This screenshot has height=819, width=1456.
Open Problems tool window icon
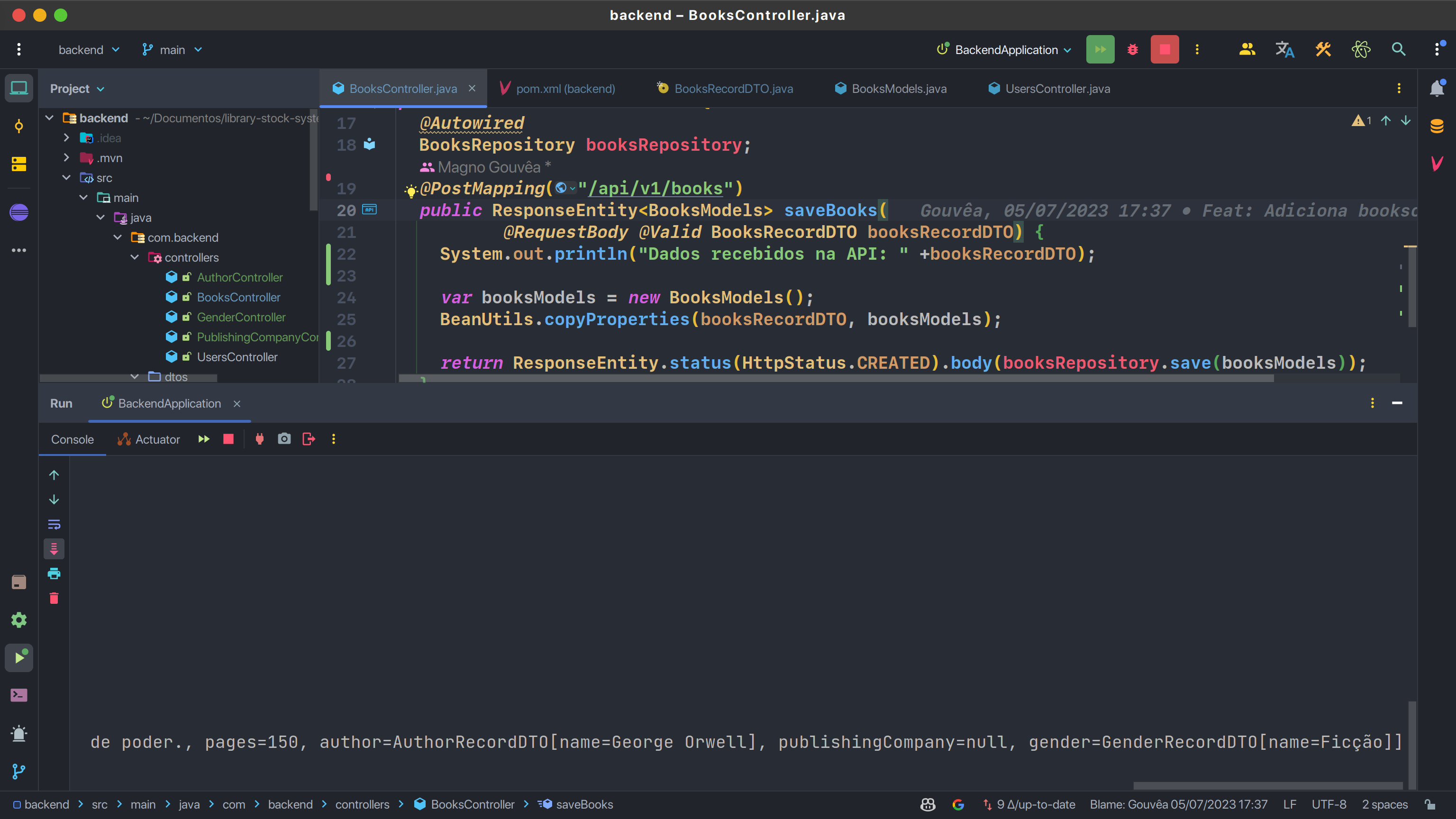[18, 733]
